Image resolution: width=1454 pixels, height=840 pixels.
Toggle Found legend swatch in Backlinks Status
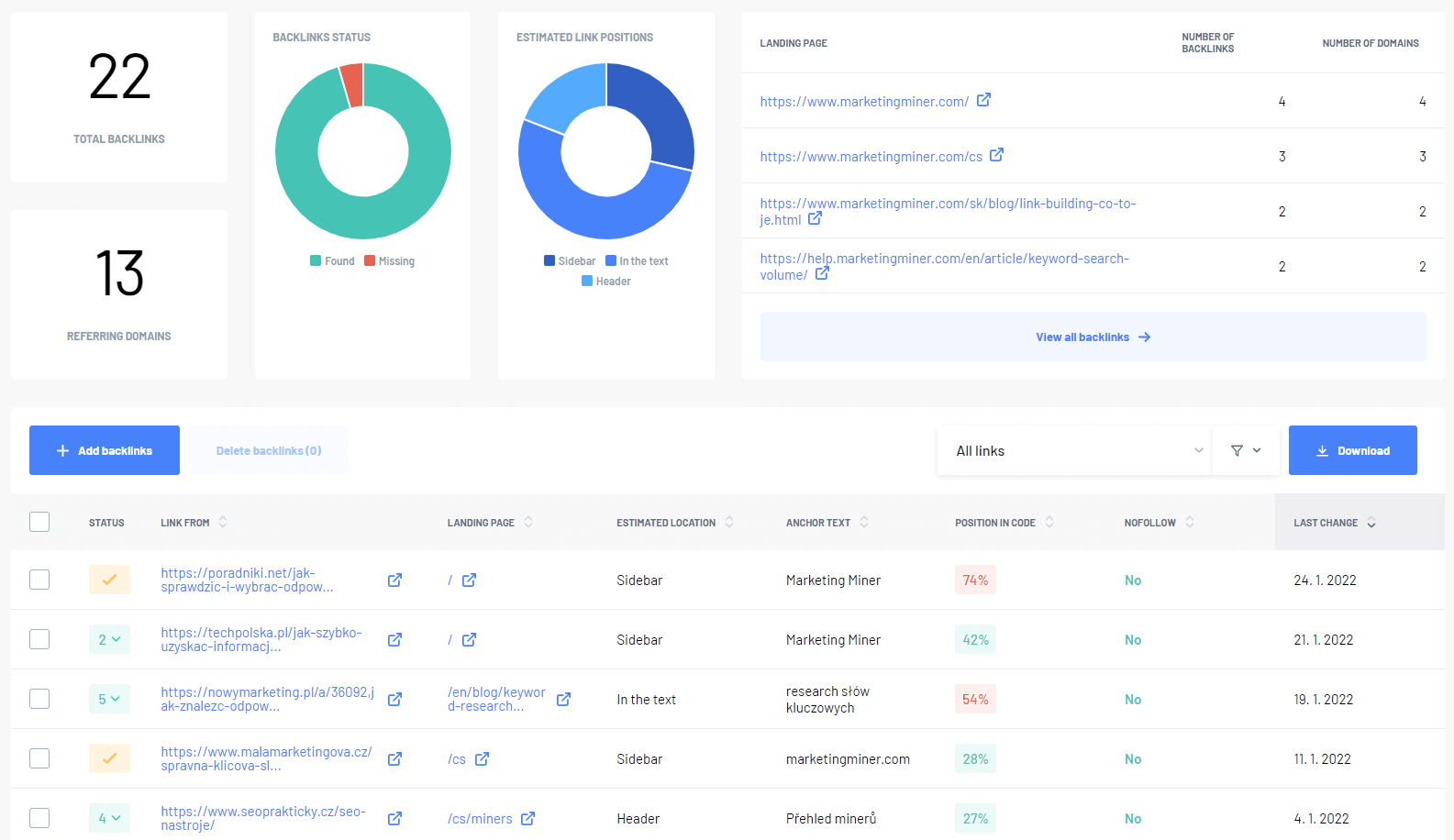[x=316, y=261]
